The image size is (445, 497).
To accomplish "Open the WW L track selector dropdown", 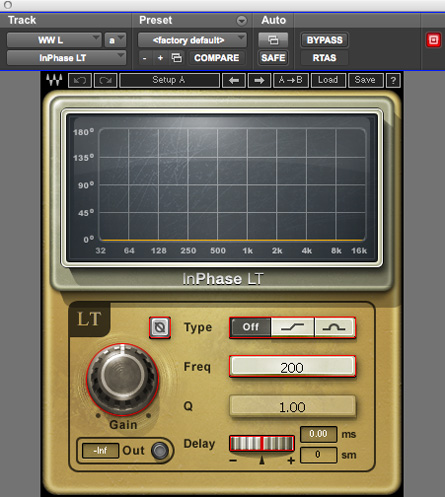I will point(54,40).
